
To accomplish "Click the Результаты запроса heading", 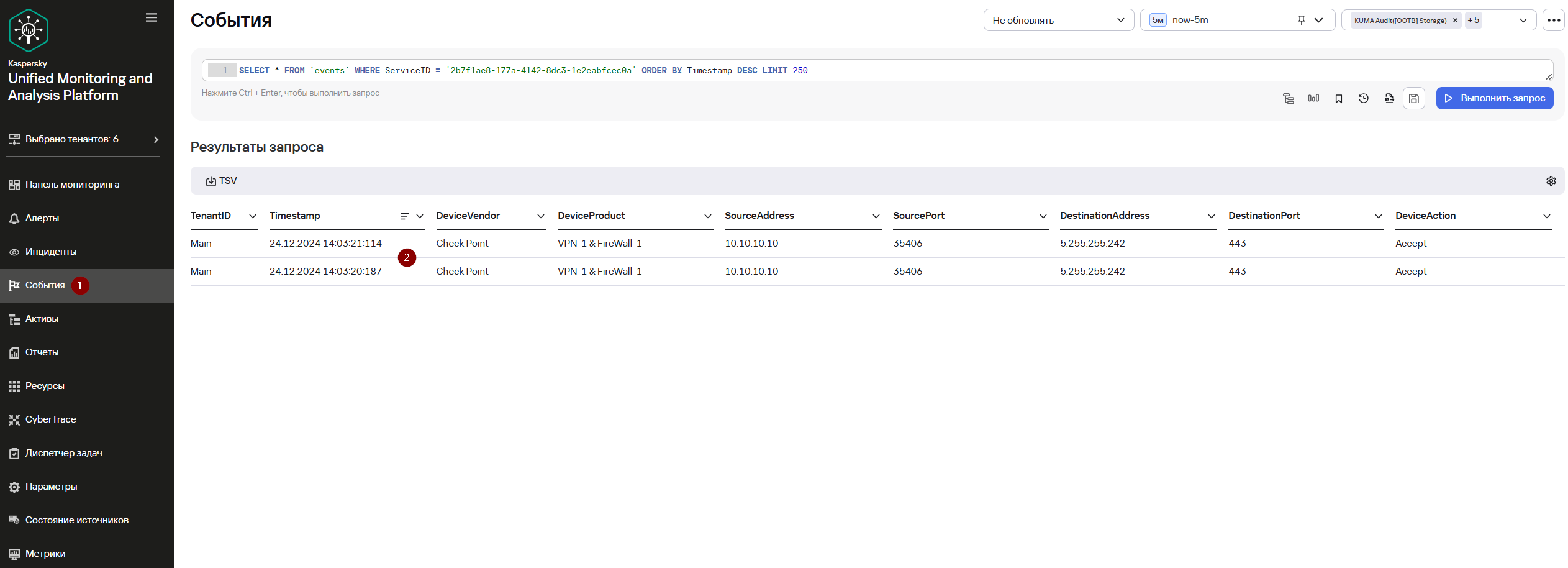I will pyautogui.click(x=257, y=147).
